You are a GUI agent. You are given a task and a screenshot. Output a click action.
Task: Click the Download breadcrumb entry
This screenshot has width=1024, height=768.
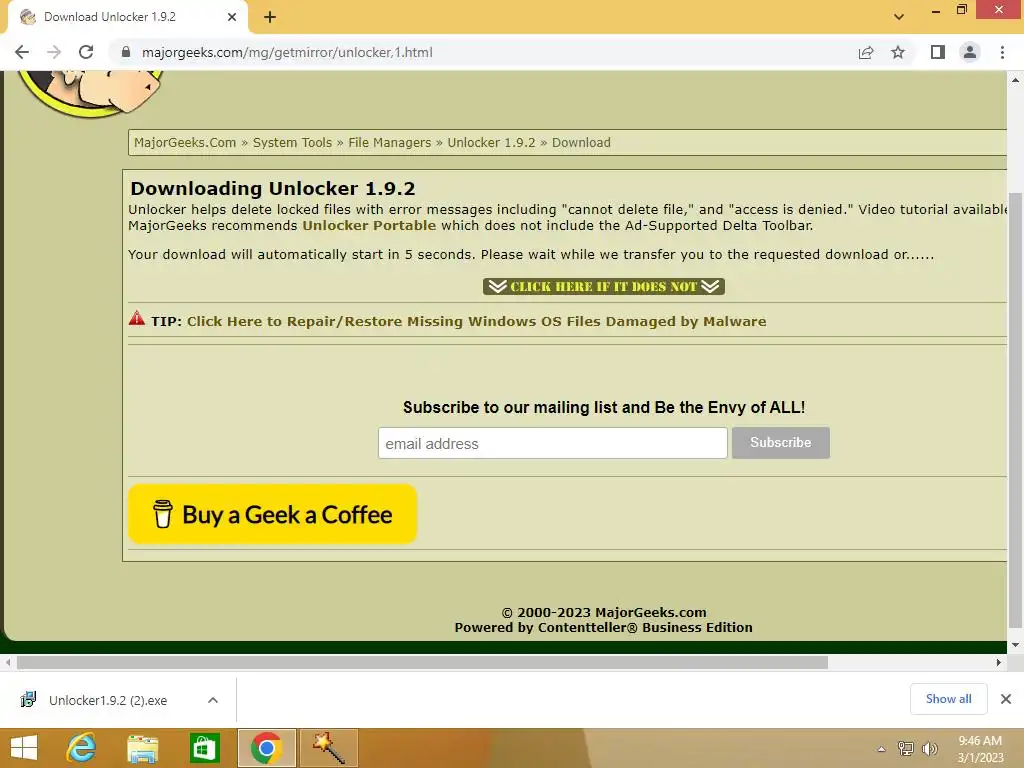coord(581,142)
